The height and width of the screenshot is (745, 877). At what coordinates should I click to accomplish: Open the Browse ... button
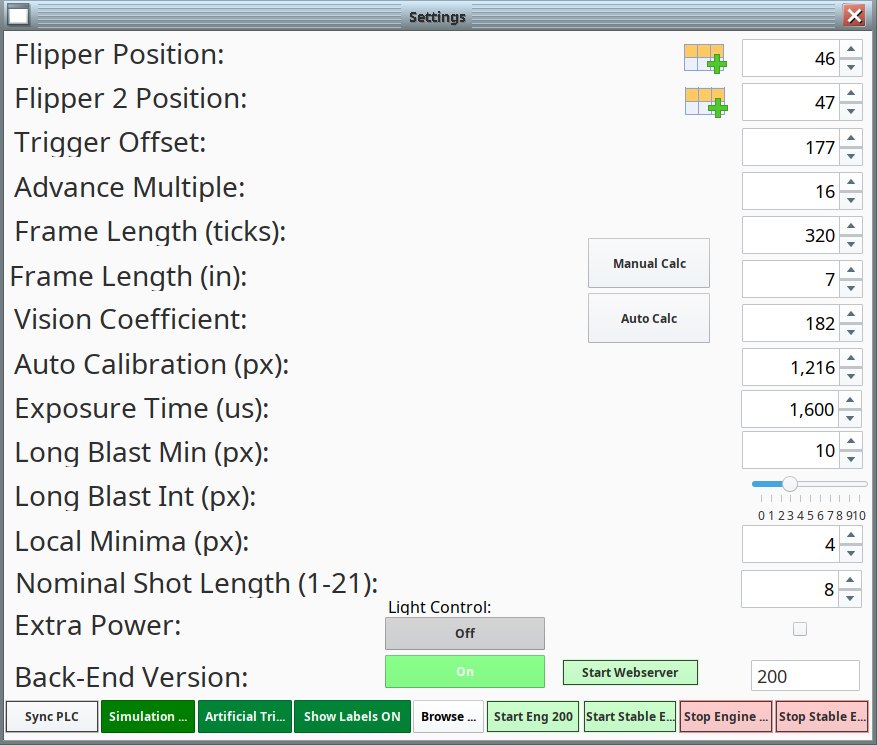449,716
